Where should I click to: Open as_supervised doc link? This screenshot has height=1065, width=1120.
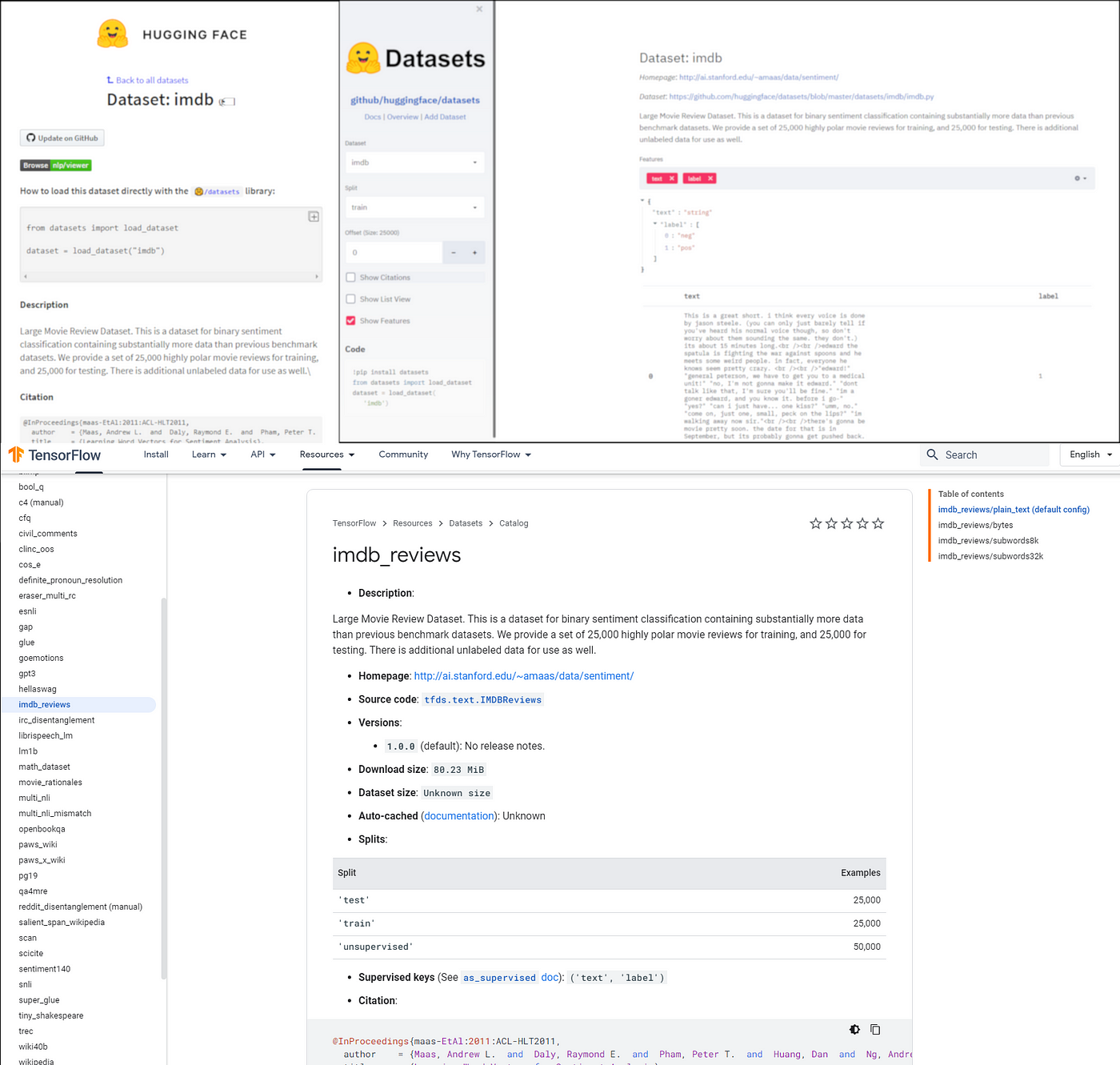pos(510,978)
